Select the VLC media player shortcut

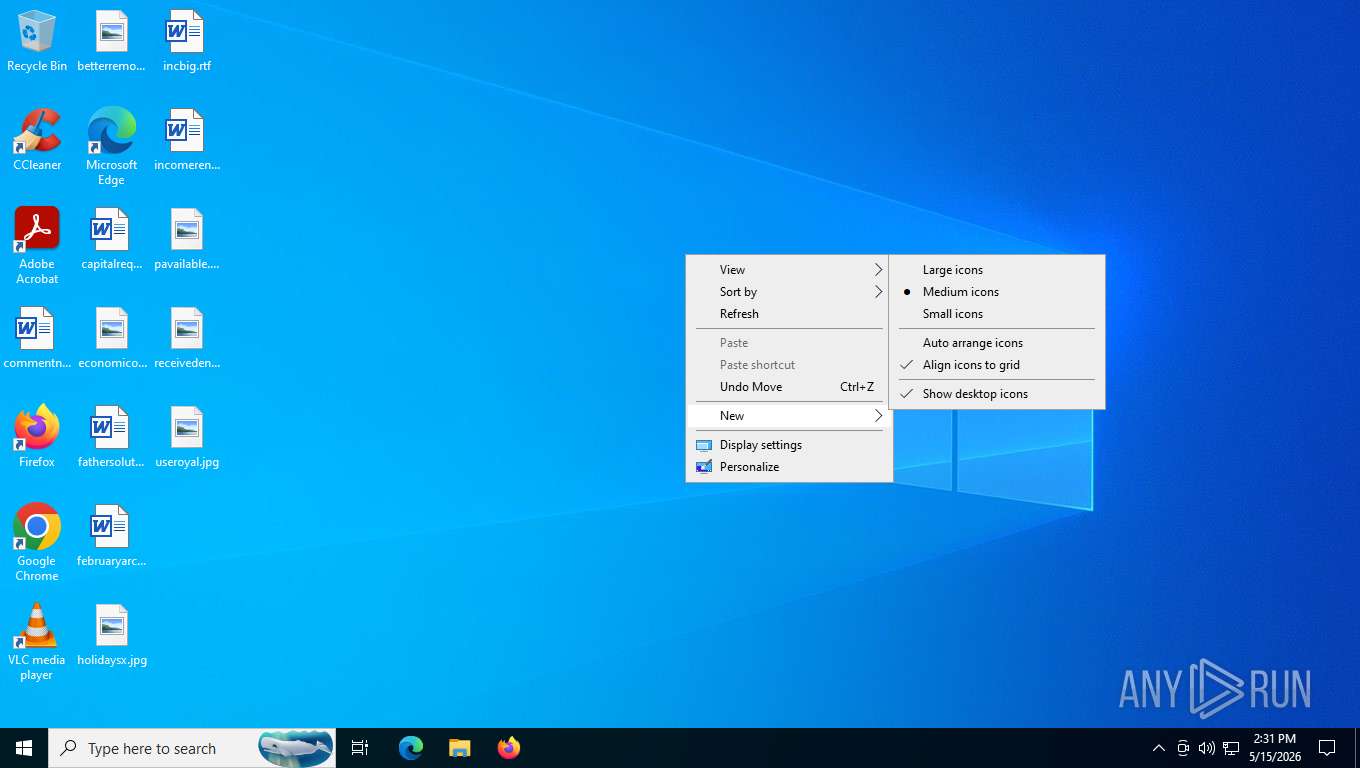click(x=37, y=641)
